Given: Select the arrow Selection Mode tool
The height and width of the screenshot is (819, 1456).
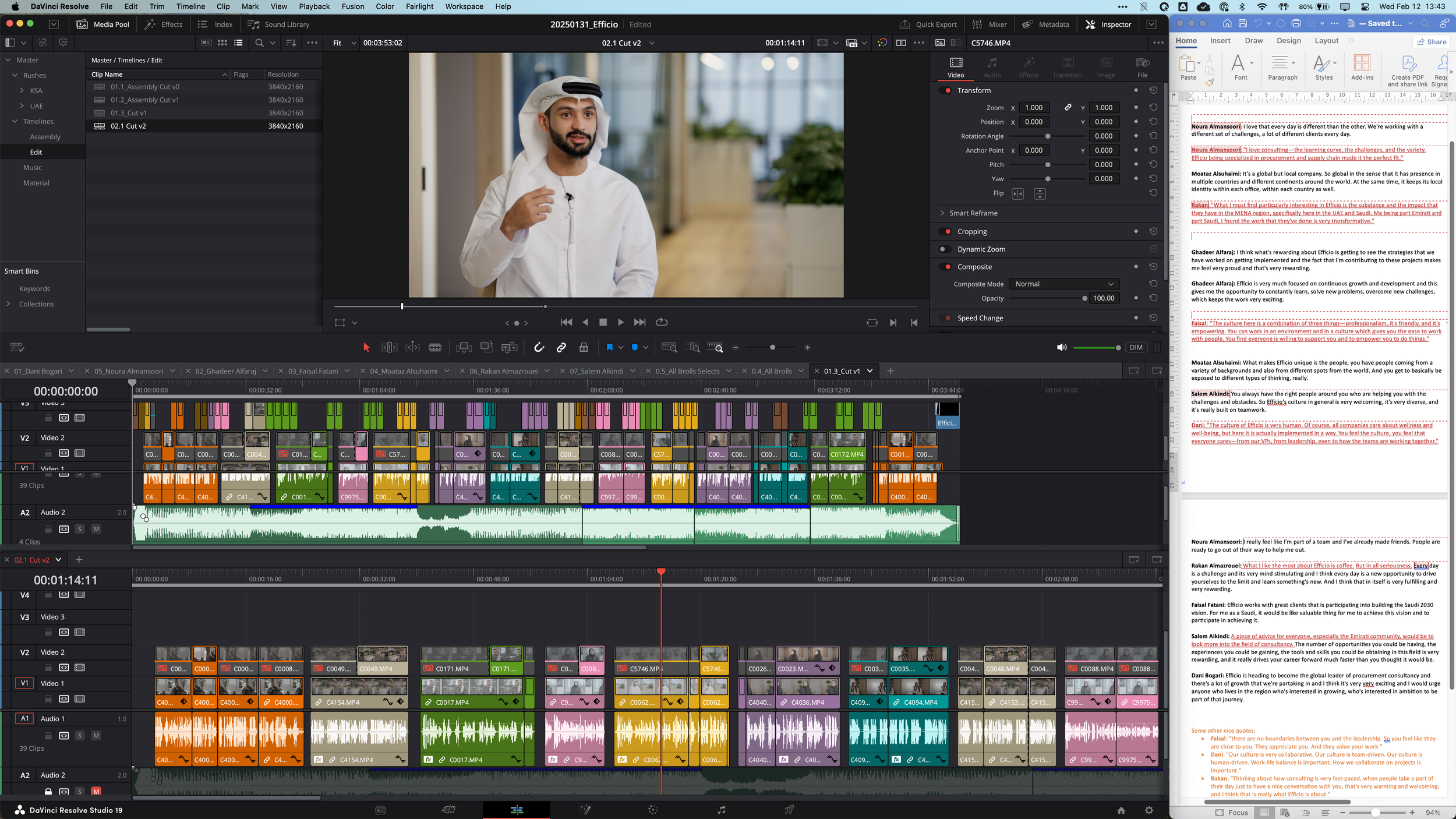Looking at the screenshot, I should click(x=366, y=348).
